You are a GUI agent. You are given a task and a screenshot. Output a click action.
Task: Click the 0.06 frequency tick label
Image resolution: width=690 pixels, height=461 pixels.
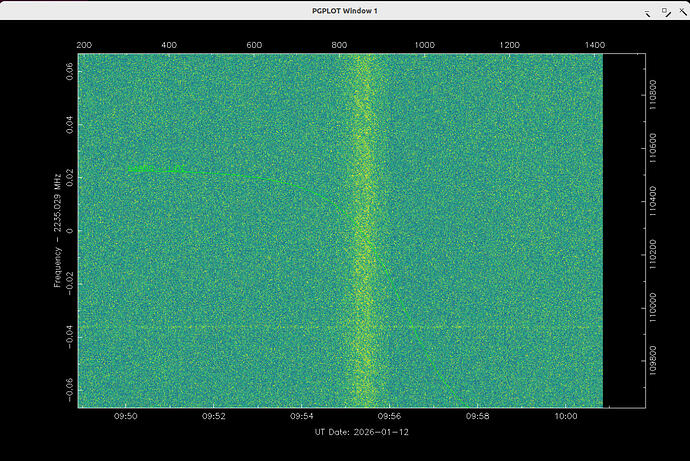click(68, 70)
